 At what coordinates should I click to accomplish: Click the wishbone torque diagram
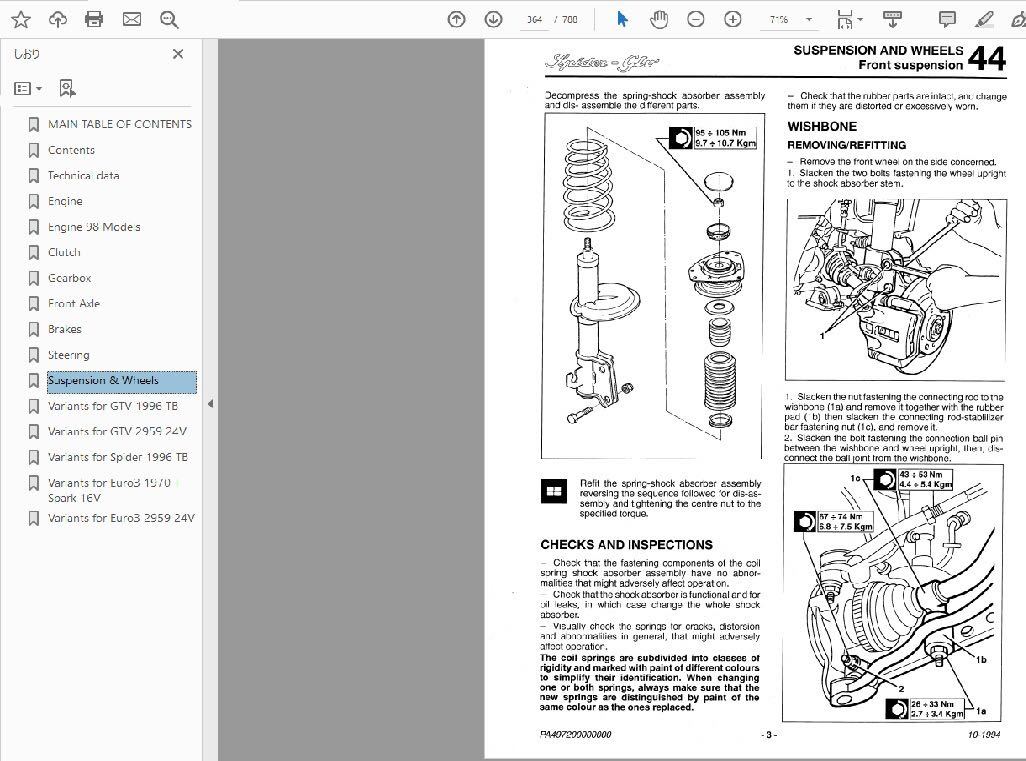point(893,593)
